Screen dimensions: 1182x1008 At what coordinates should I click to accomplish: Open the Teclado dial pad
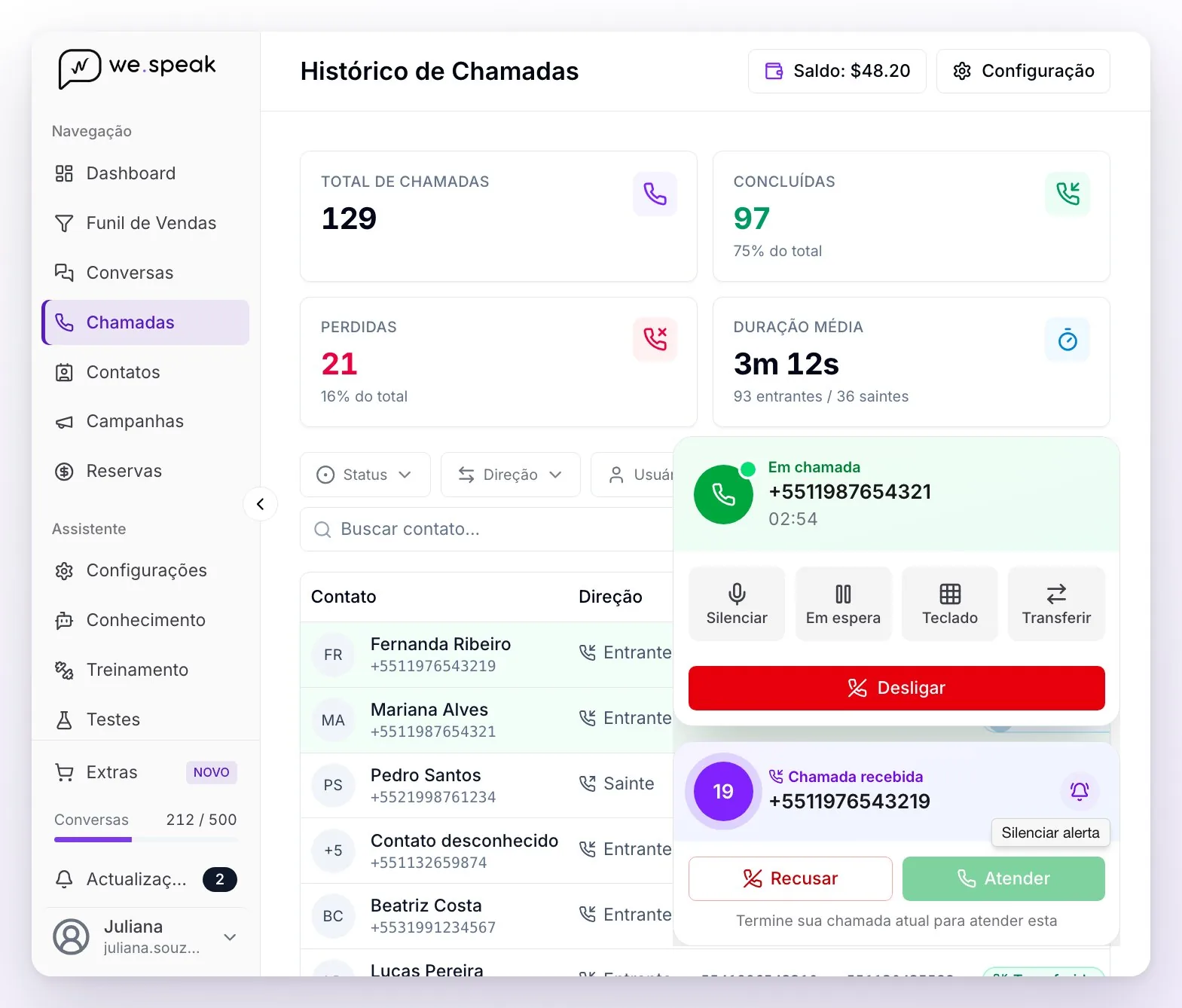click(950, 604)
